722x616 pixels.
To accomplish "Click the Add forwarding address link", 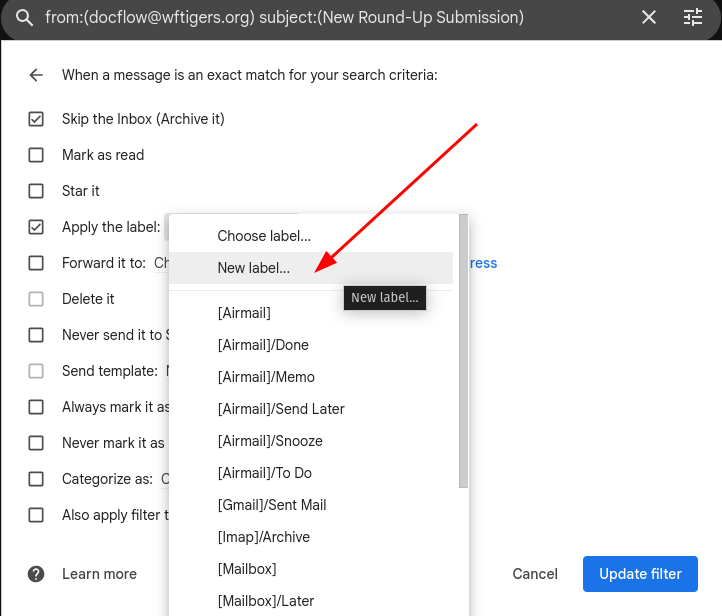I will 483,263.
